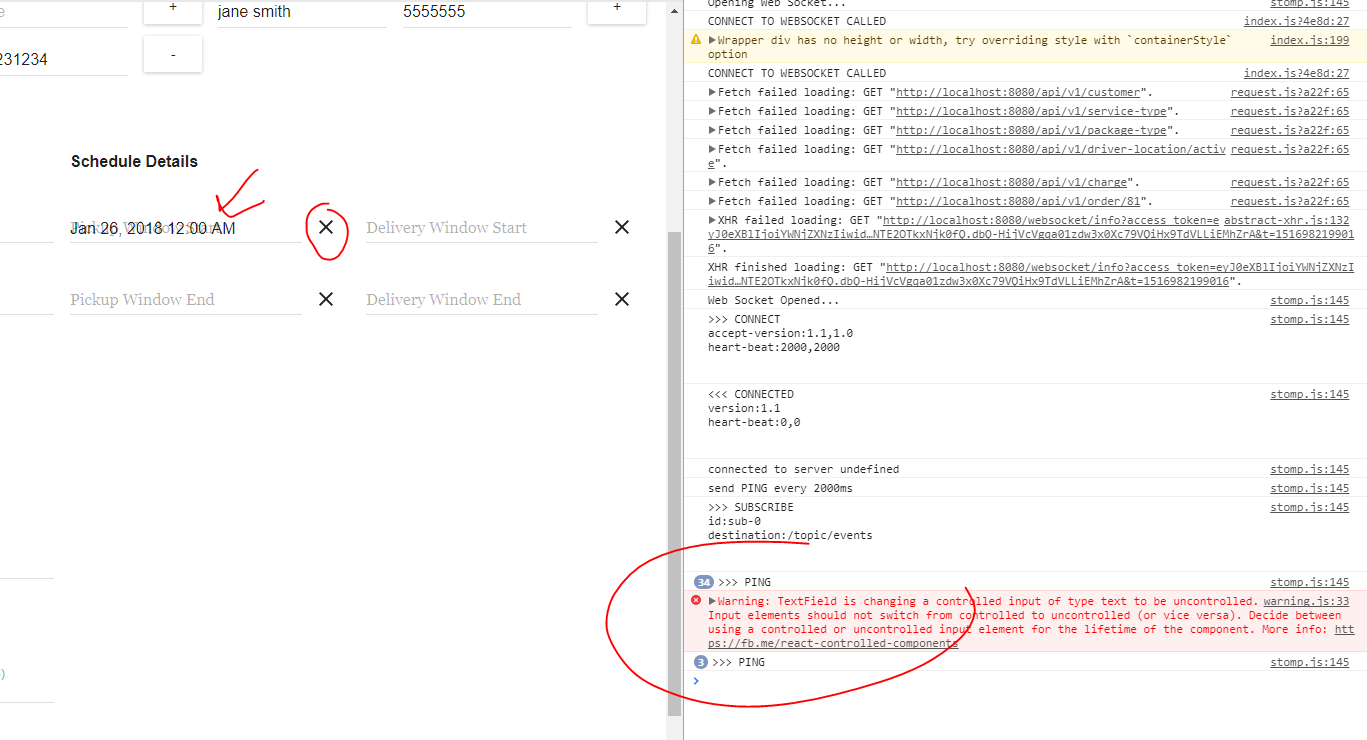The image size is (1367, 740).
Task: Select the Schedule Details heading text
Action: pyautogui.click(x=134, y=161)
